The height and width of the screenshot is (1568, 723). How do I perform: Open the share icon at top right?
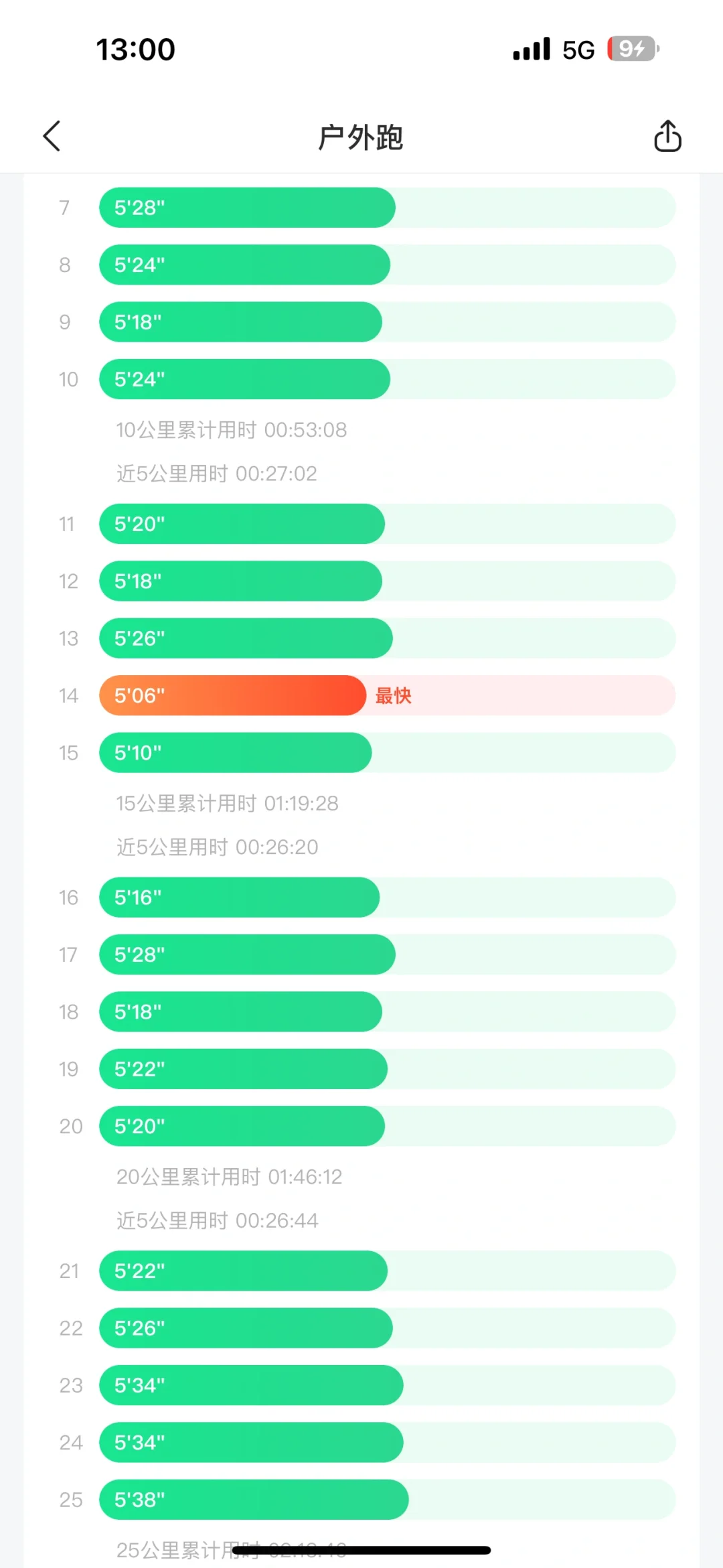[667, 137]
